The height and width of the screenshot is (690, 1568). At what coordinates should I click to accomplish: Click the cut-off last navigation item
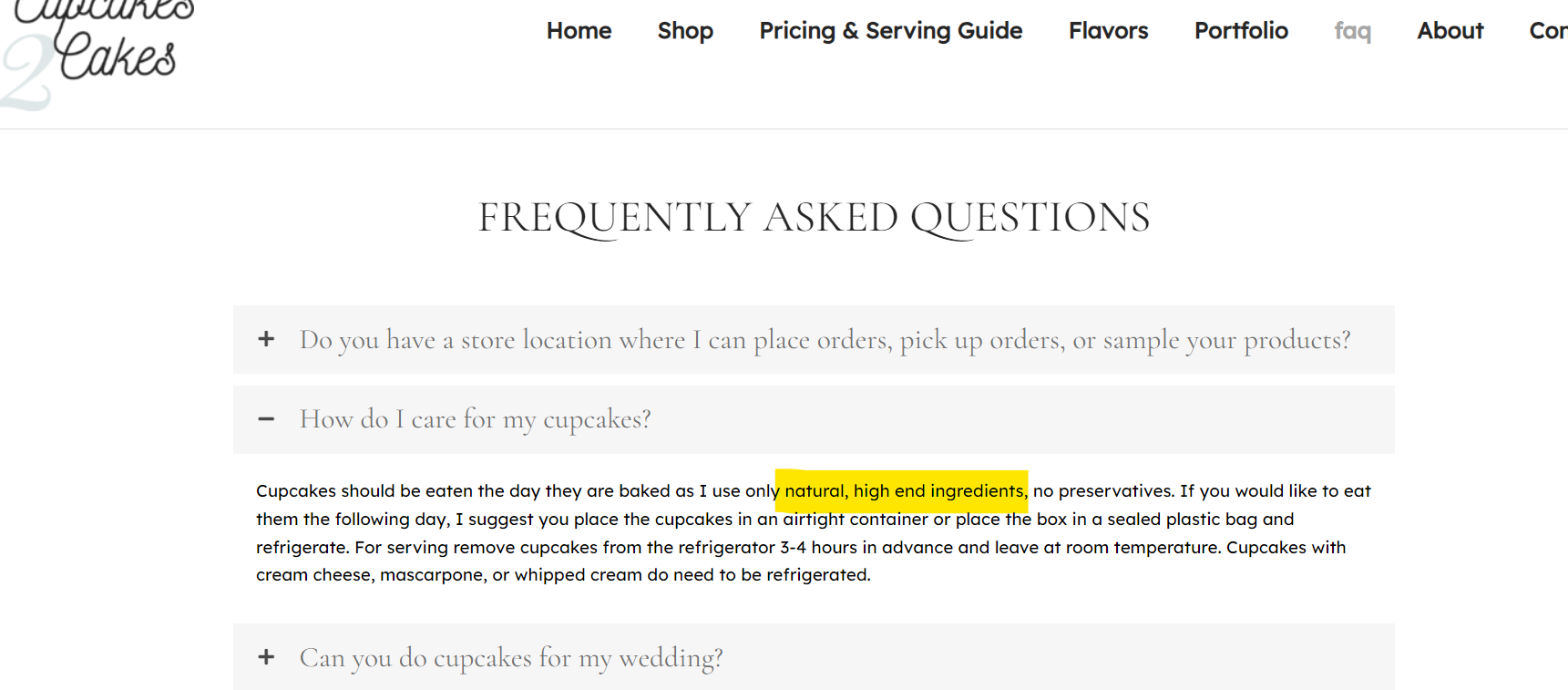[x=1548, y=31]
